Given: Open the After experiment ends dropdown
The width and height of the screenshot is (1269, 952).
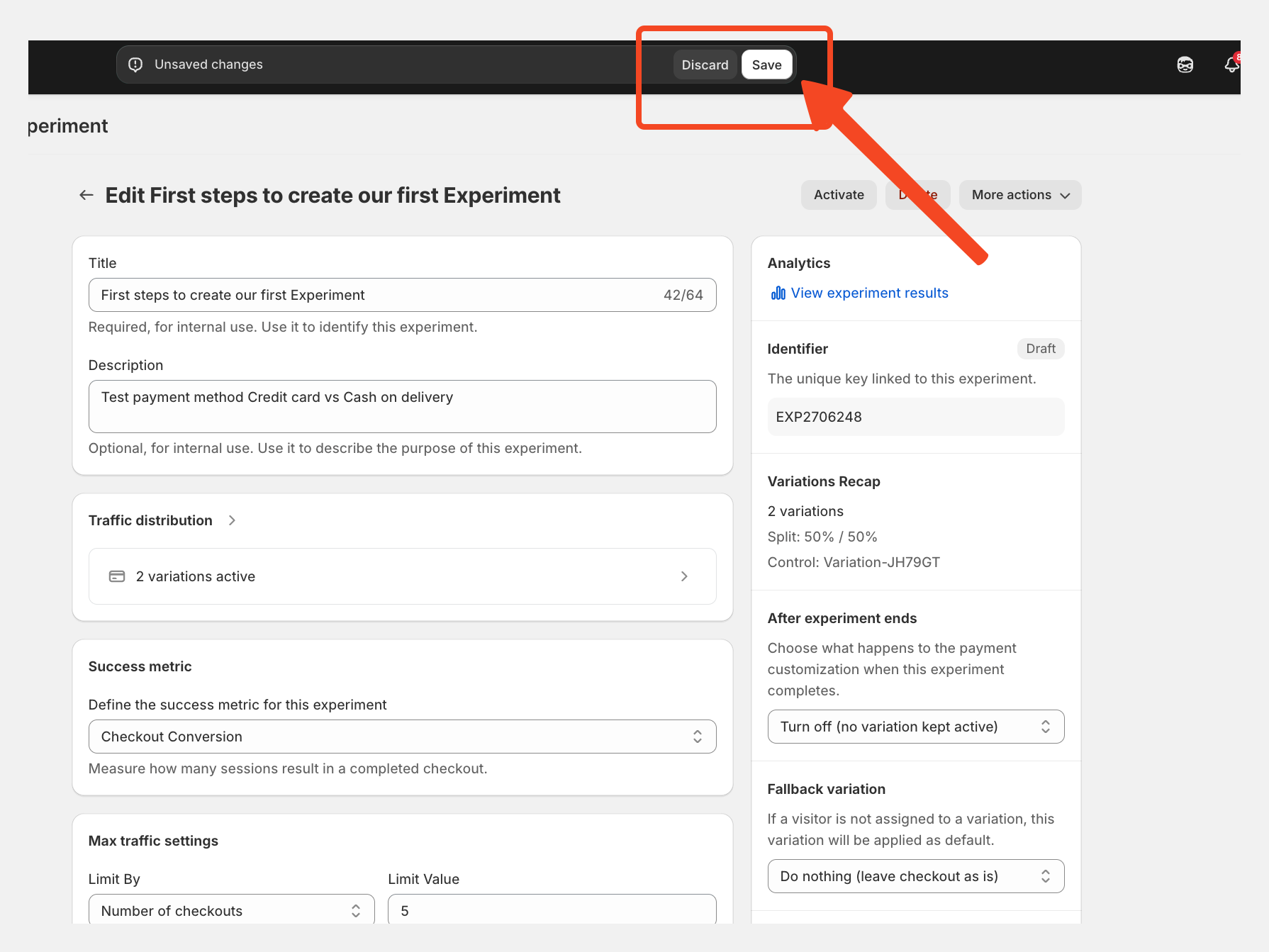Looking at the screenshot, I should 915,727.
